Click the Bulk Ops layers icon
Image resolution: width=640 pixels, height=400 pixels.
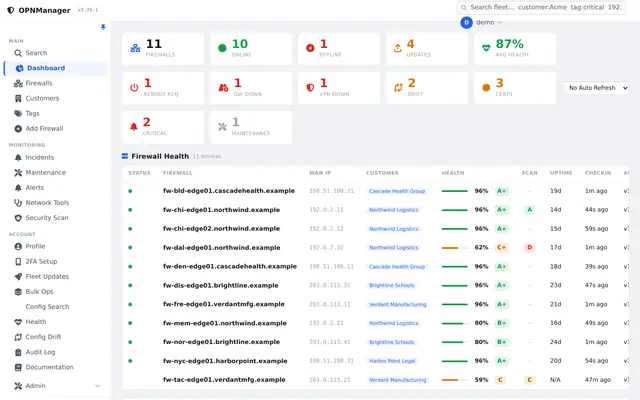pyautogui.click(x=18, y=292)
